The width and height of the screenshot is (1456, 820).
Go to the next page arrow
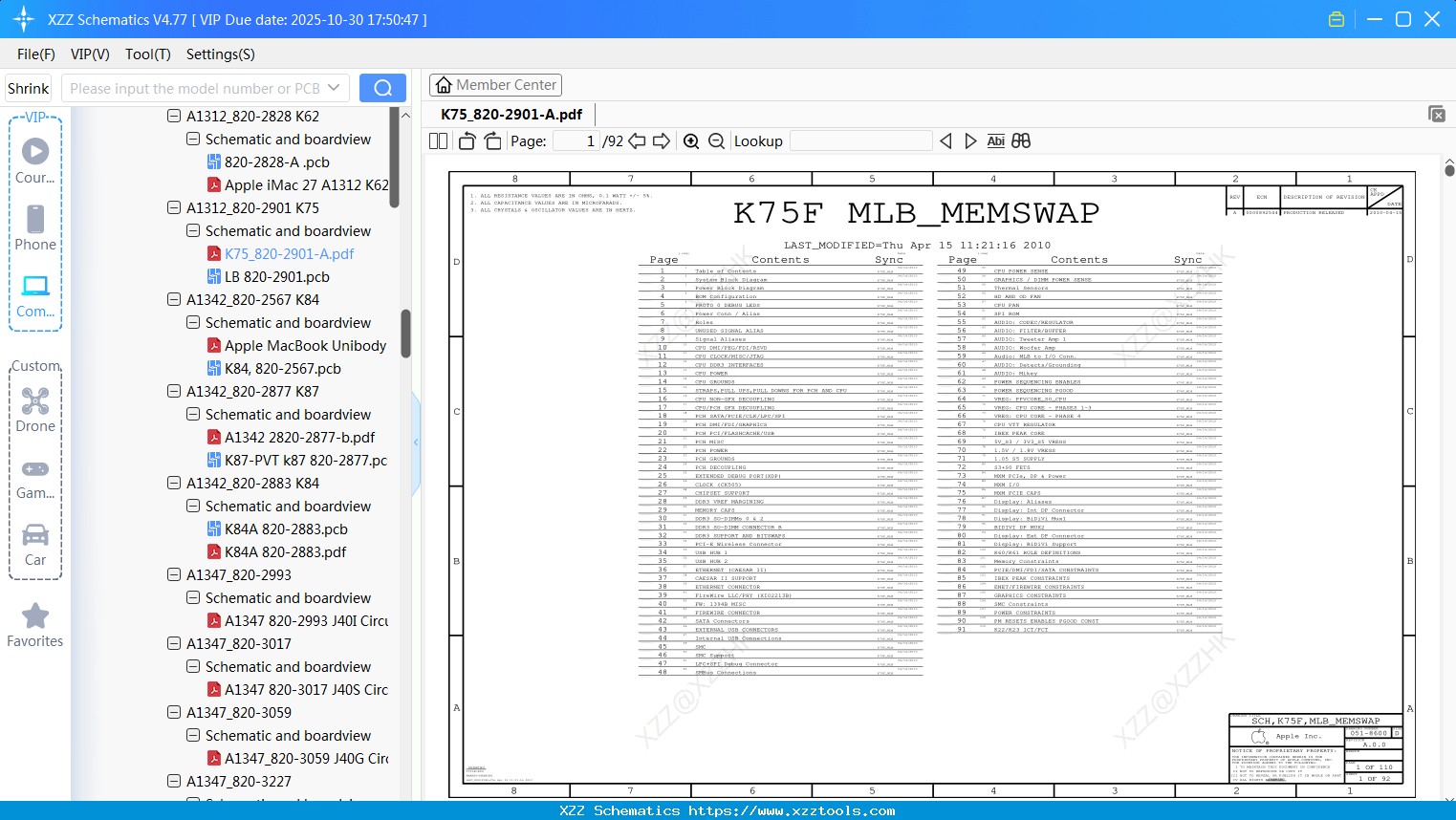(662, 141)
